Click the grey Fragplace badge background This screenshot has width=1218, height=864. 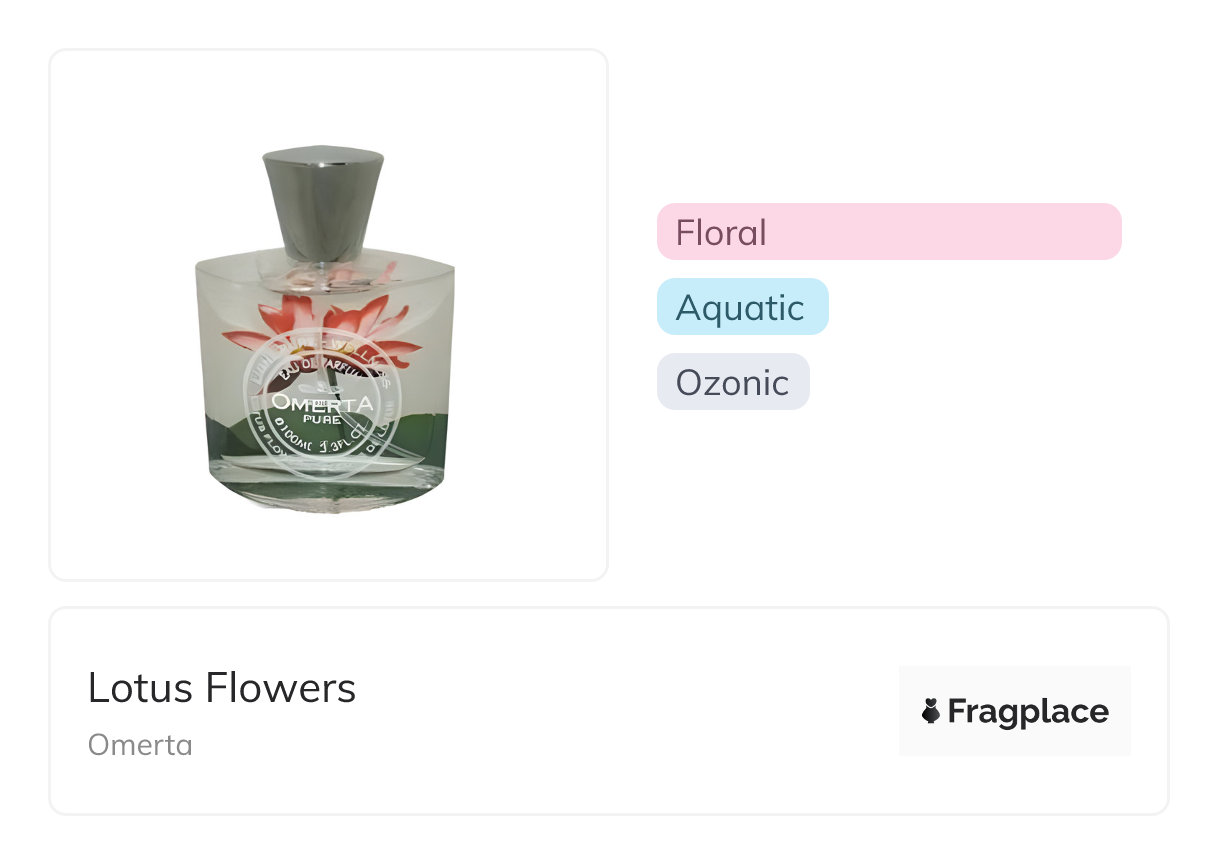1014,680
